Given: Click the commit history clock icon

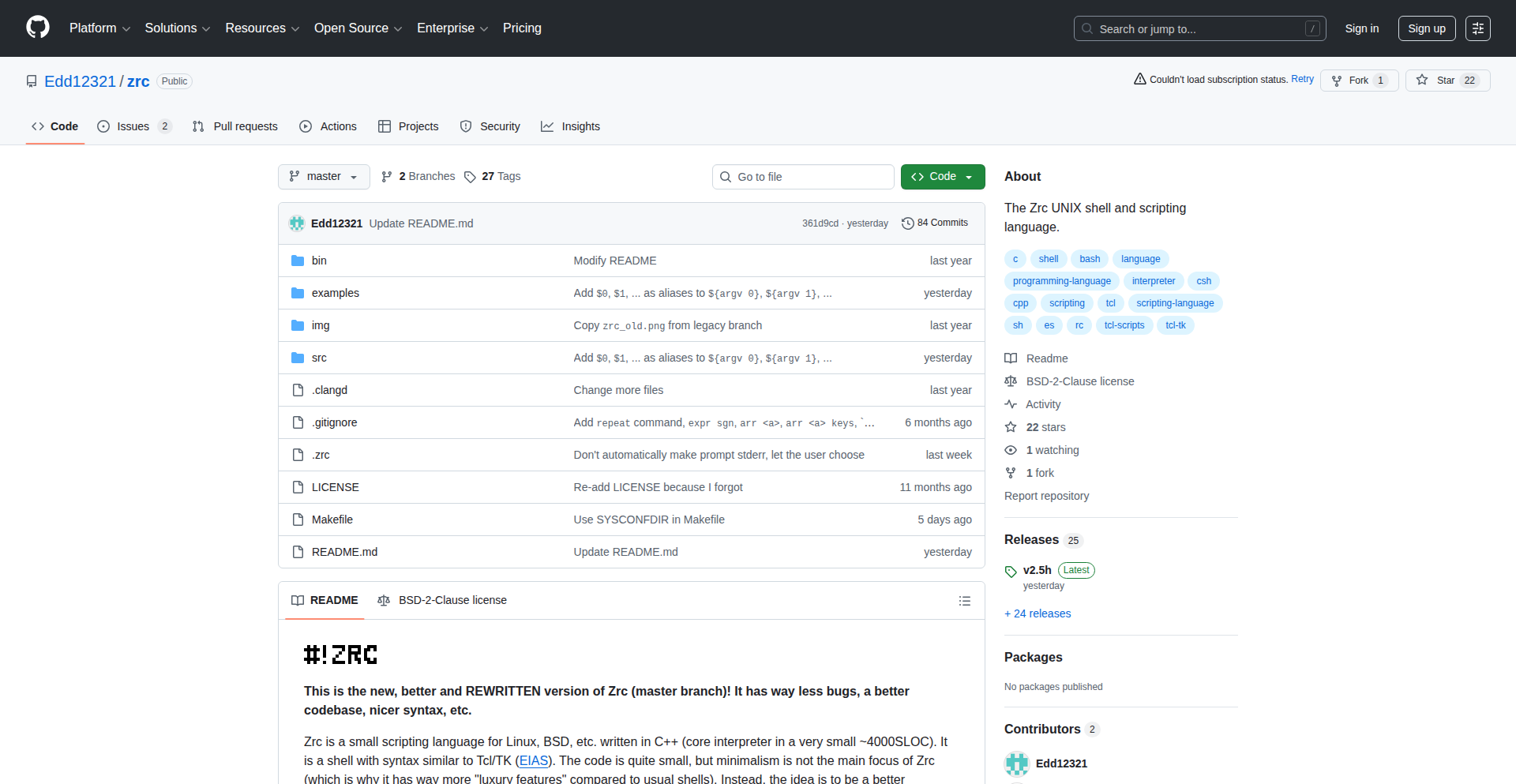Looking at the screenshot, I should click(x=908, y=223).
